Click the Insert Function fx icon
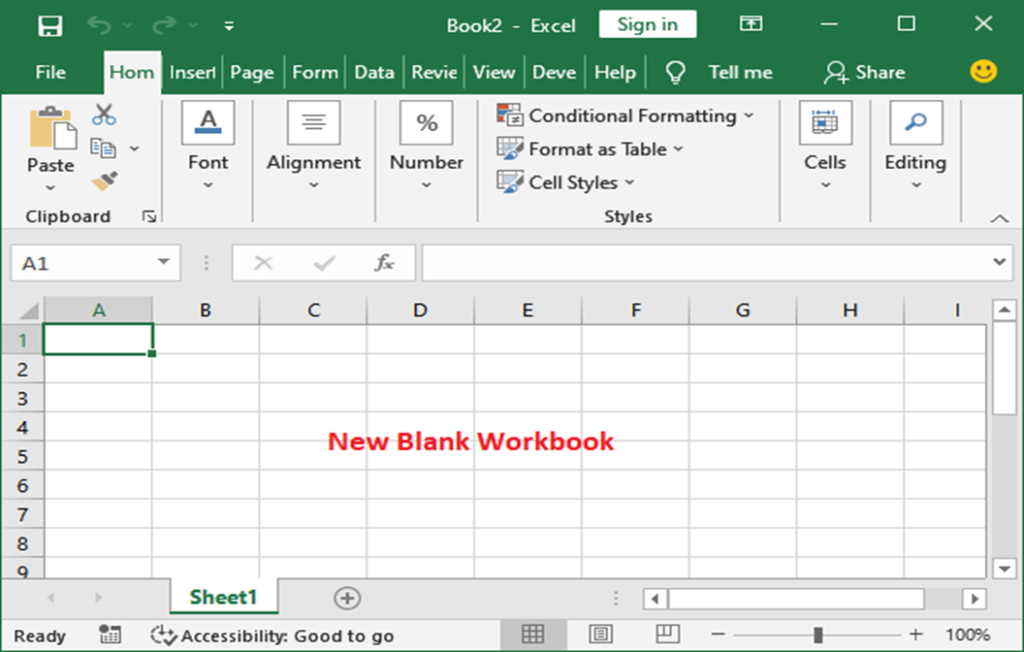The height and width of the screenshot is (652, 1024). point(384,263)
